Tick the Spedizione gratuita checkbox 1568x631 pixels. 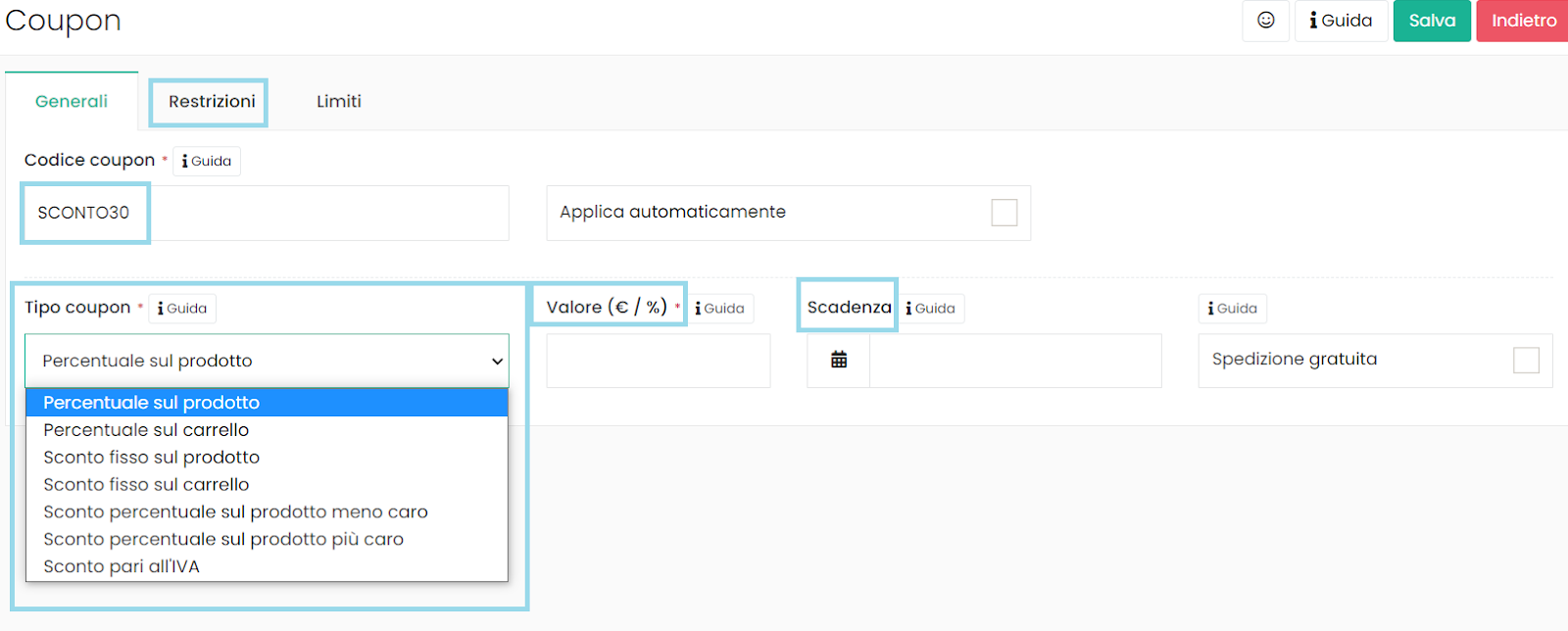[1525, 361]
